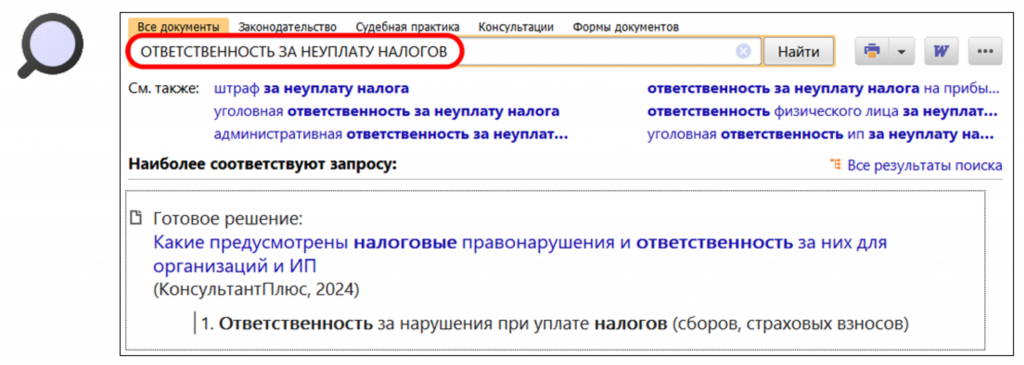This screenshot has width=1024, height=365.
Task: Open the Законодательство tab
Action: (287, 27)
